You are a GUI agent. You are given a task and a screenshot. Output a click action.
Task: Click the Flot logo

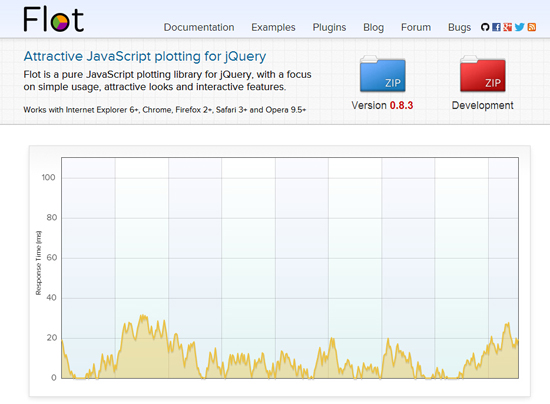53,20
